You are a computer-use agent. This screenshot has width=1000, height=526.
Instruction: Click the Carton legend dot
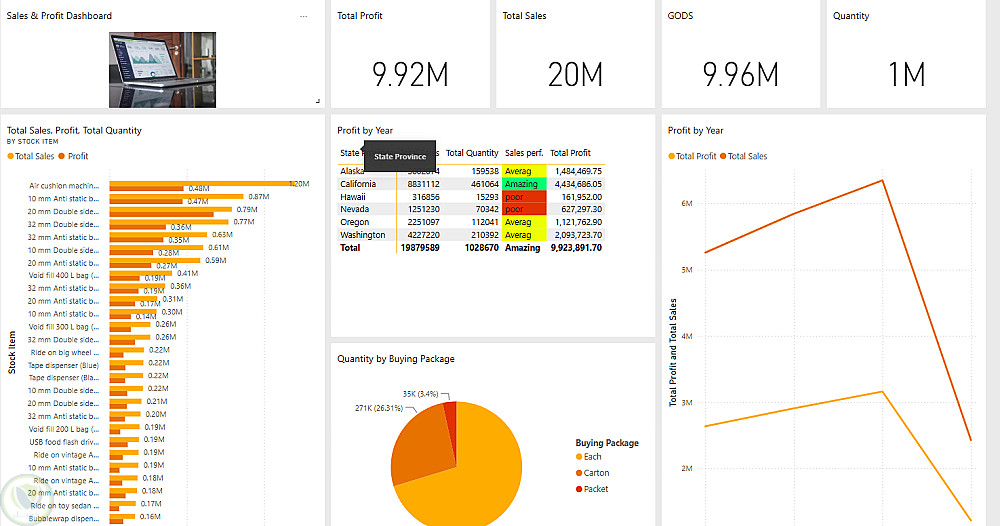(579, 473)
